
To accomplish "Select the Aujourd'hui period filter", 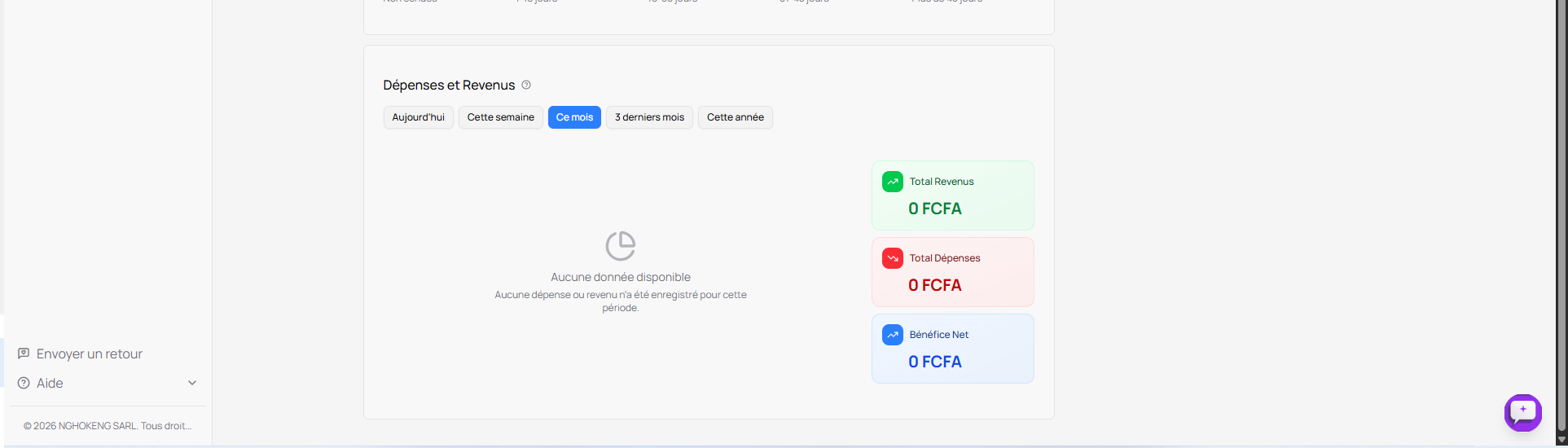I will tap(418, 117).
